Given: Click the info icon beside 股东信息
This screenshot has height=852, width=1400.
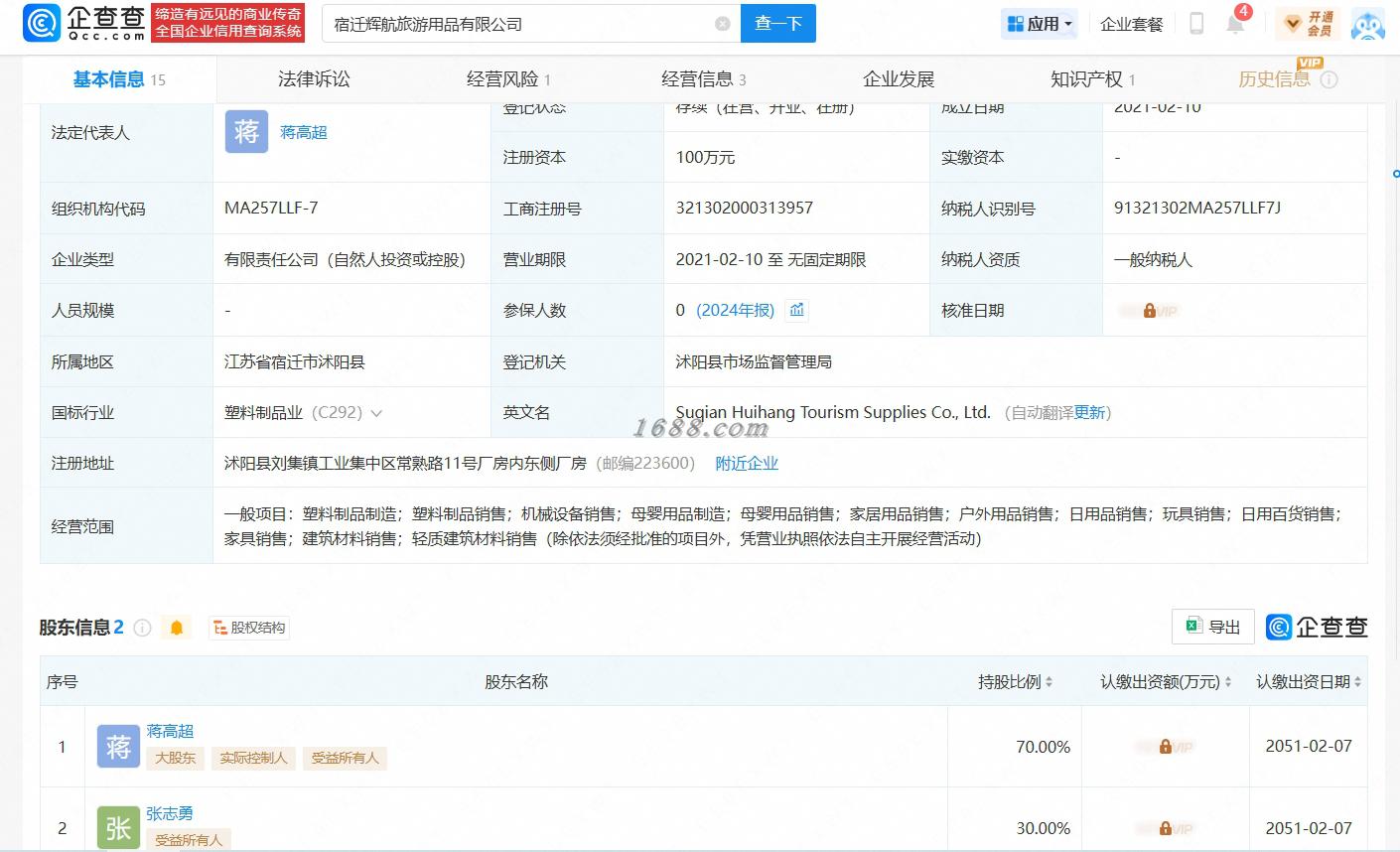Looking at the screenshot, I should [x=142, y=628].
